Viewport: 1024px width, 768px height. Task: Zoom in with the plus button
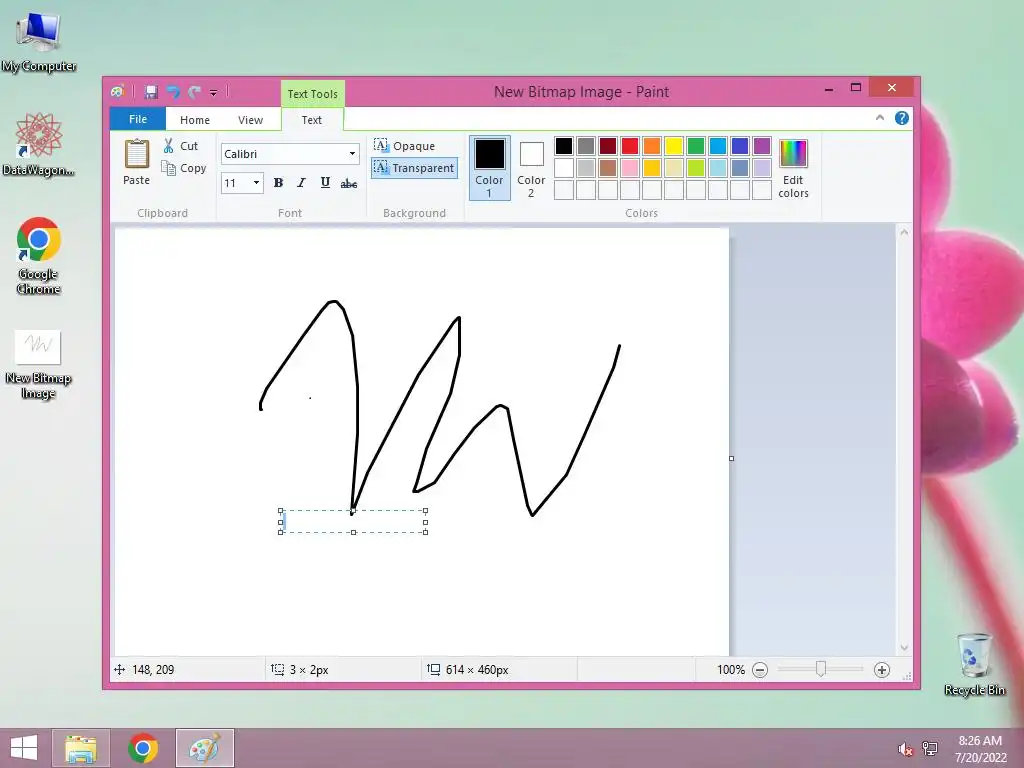882,669
